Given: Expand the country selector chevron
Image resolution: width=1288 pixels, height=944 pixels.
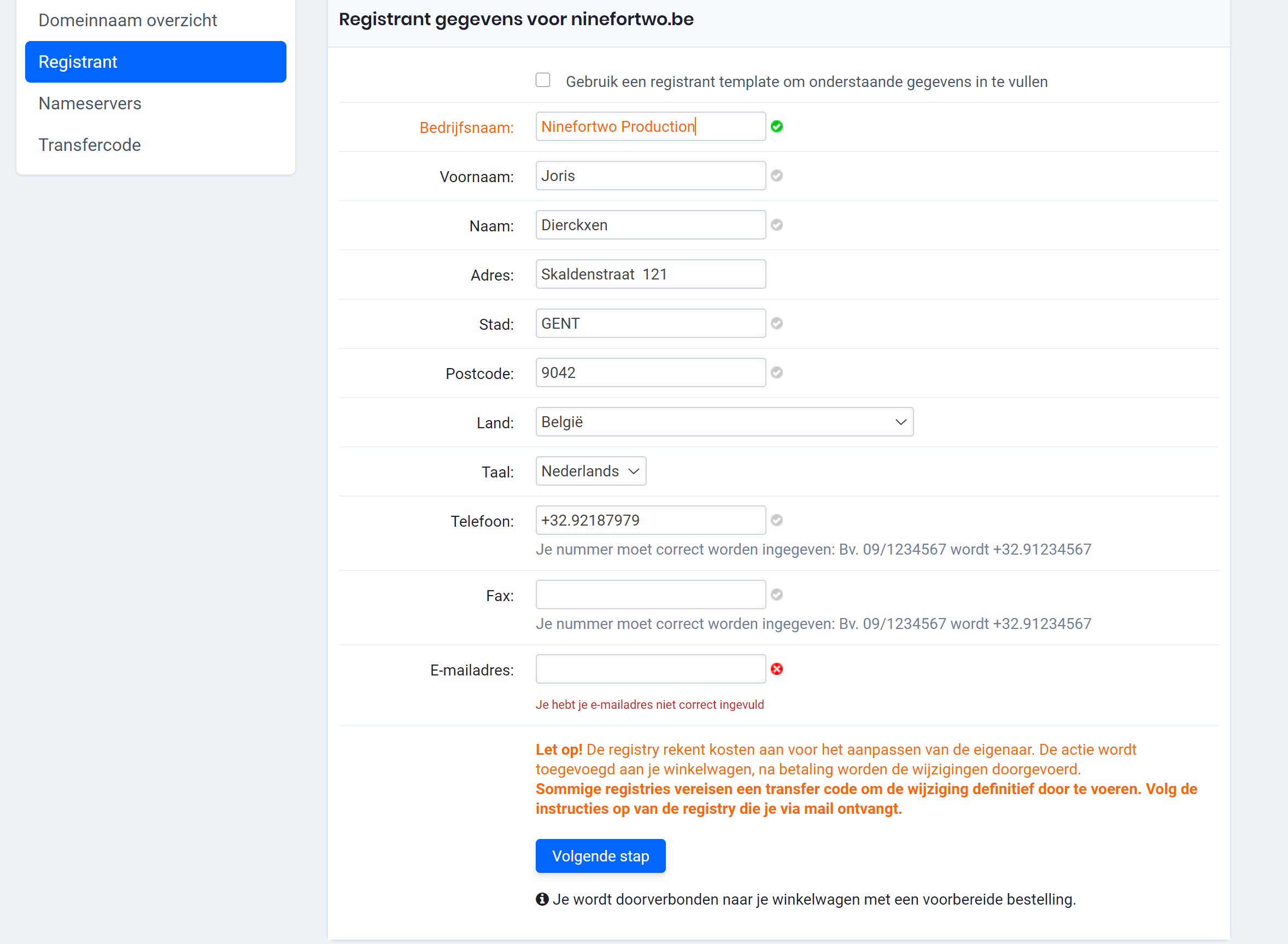Looking at the screenshot, I should (x=901, y=422).
